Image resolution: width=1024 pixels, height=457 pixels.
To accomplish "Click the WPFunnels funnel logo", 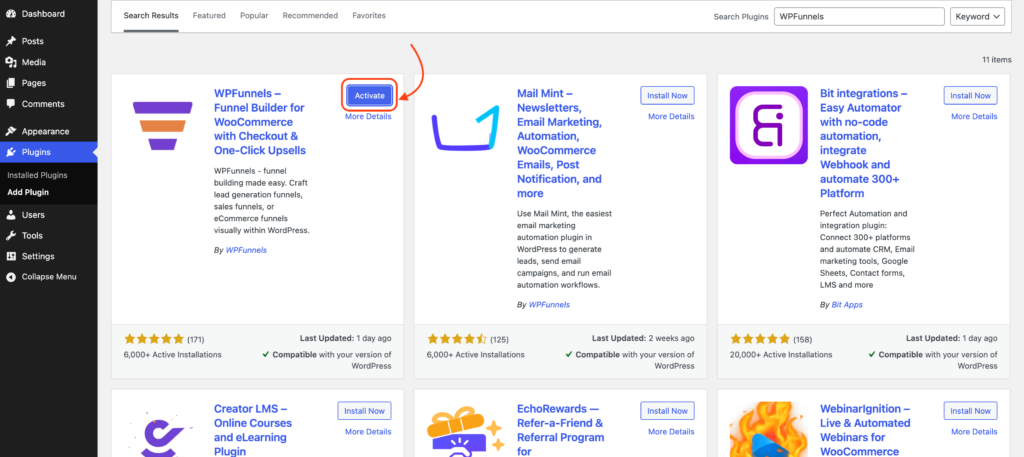I will 163,125.
